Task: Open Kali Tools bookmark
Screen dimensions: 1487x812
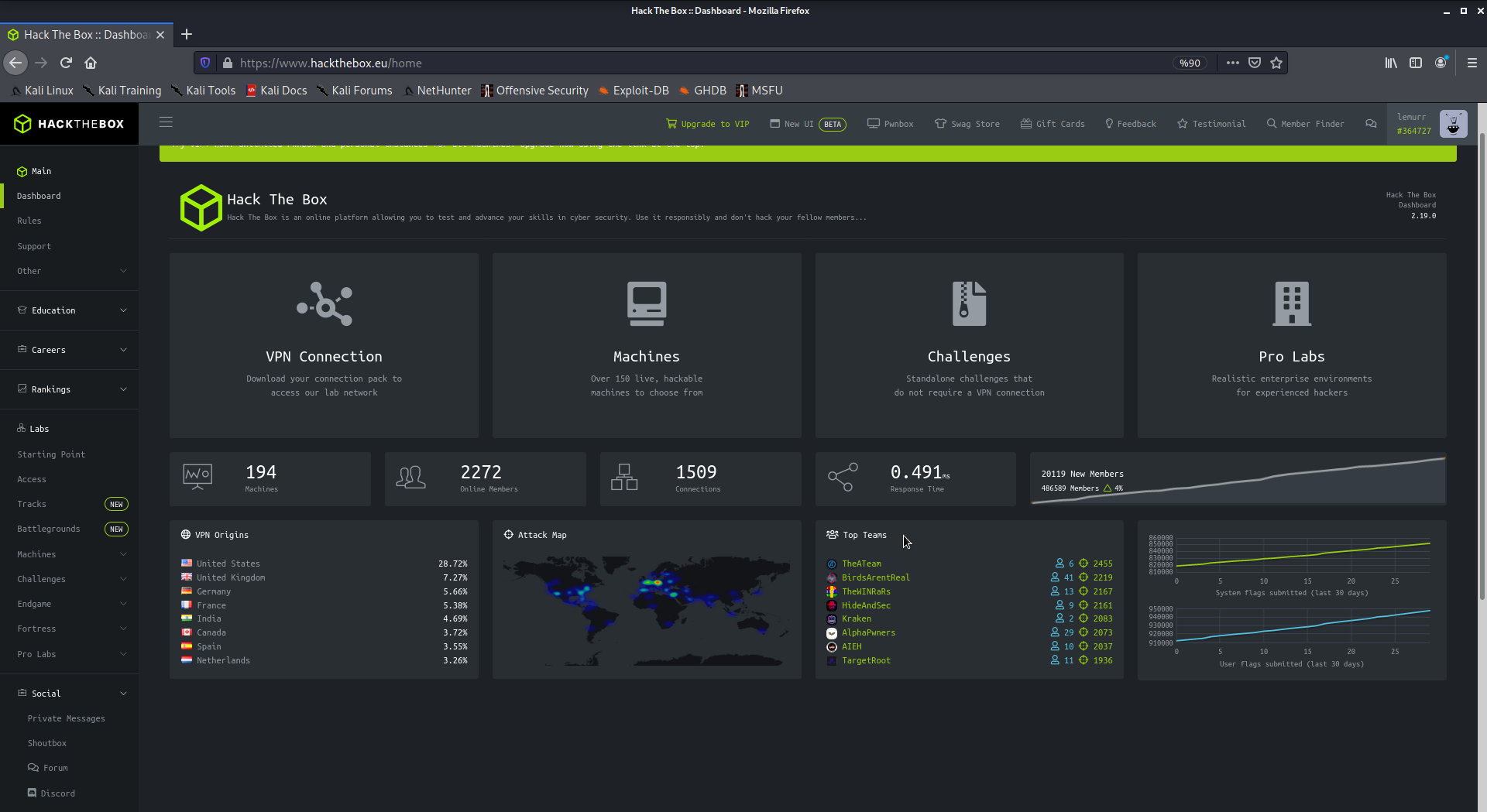Action: tap(203, 91)
